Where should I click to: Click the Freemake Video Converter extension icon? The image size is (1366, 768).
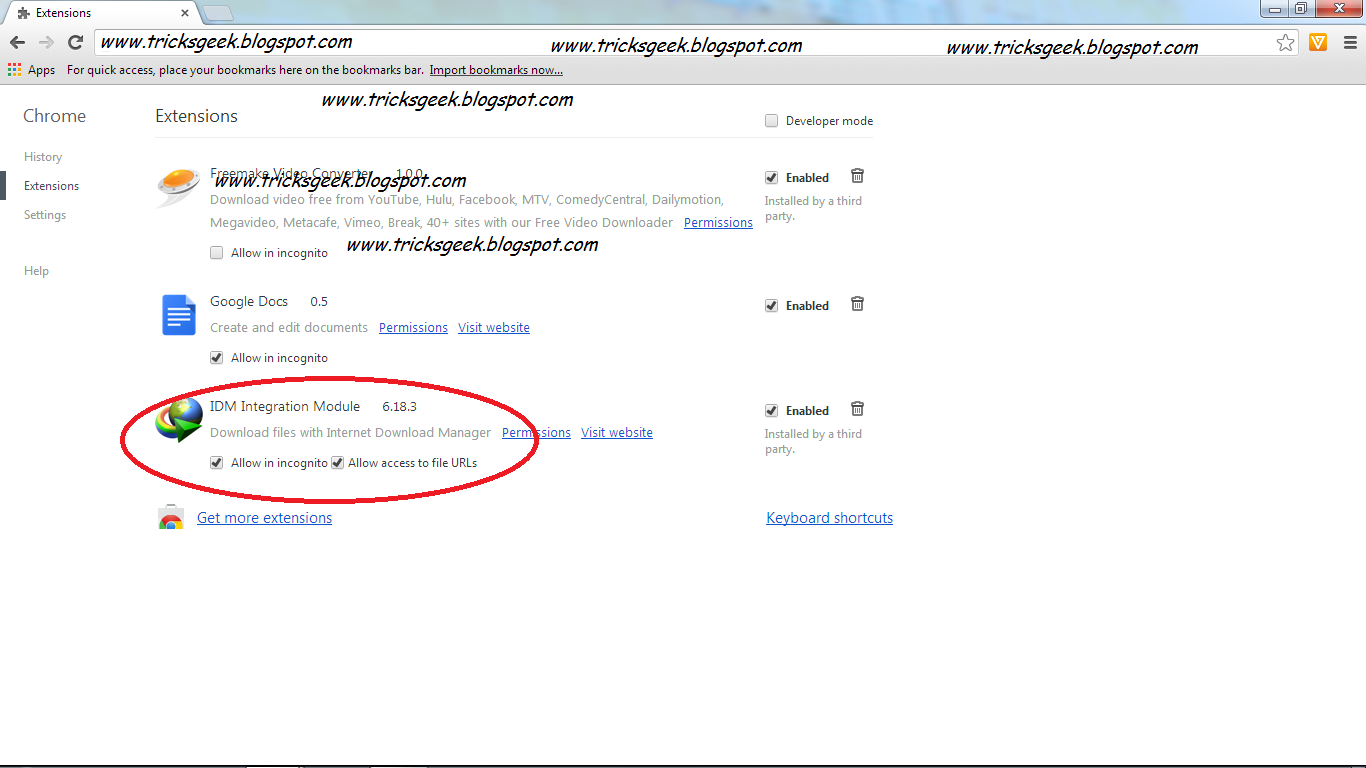coord(178,187)
